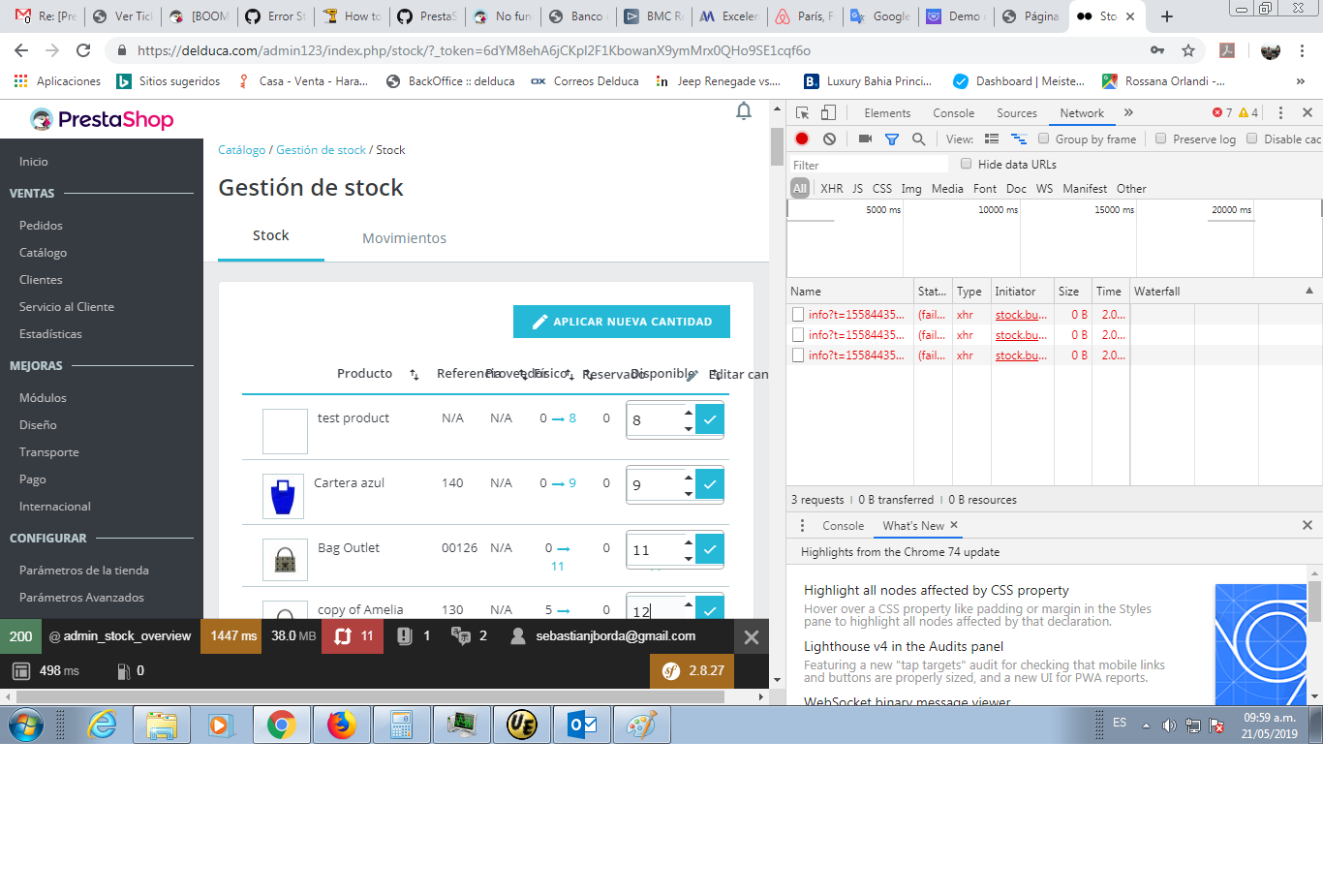Image resolution: width=1323 pixels, height=896 pixels.
Task: Click the Cartera azul product thumbnail
Action: tap(285, 496)
